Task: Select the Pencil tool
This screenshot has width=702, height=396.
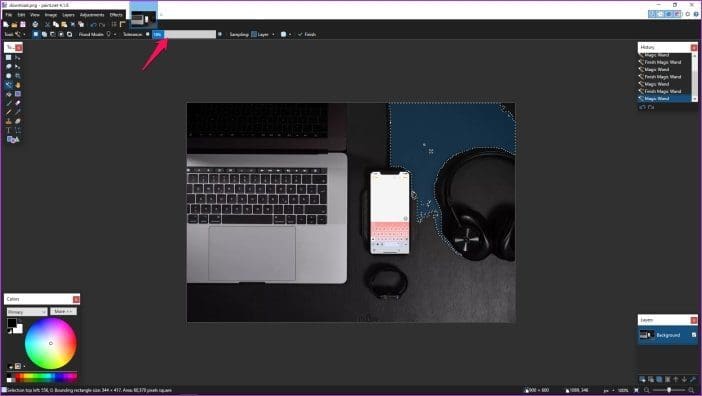Action: pos(9,112)
